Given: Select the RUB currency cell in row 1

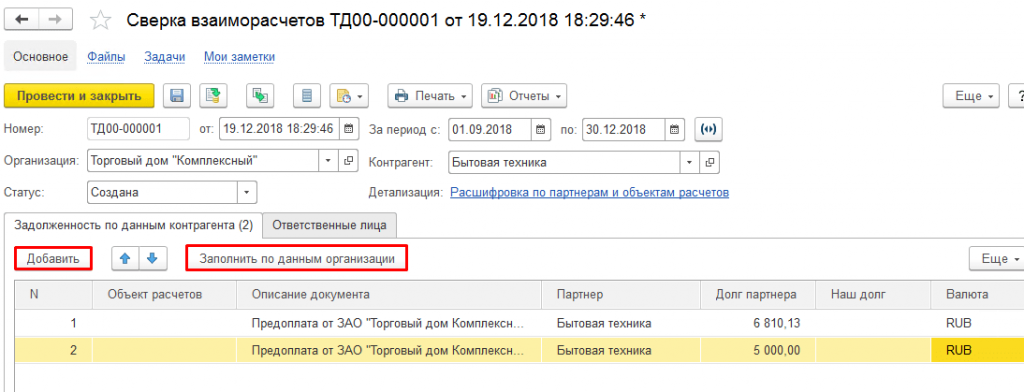Looking at the screenshot, I should click(x=978, y=323).
